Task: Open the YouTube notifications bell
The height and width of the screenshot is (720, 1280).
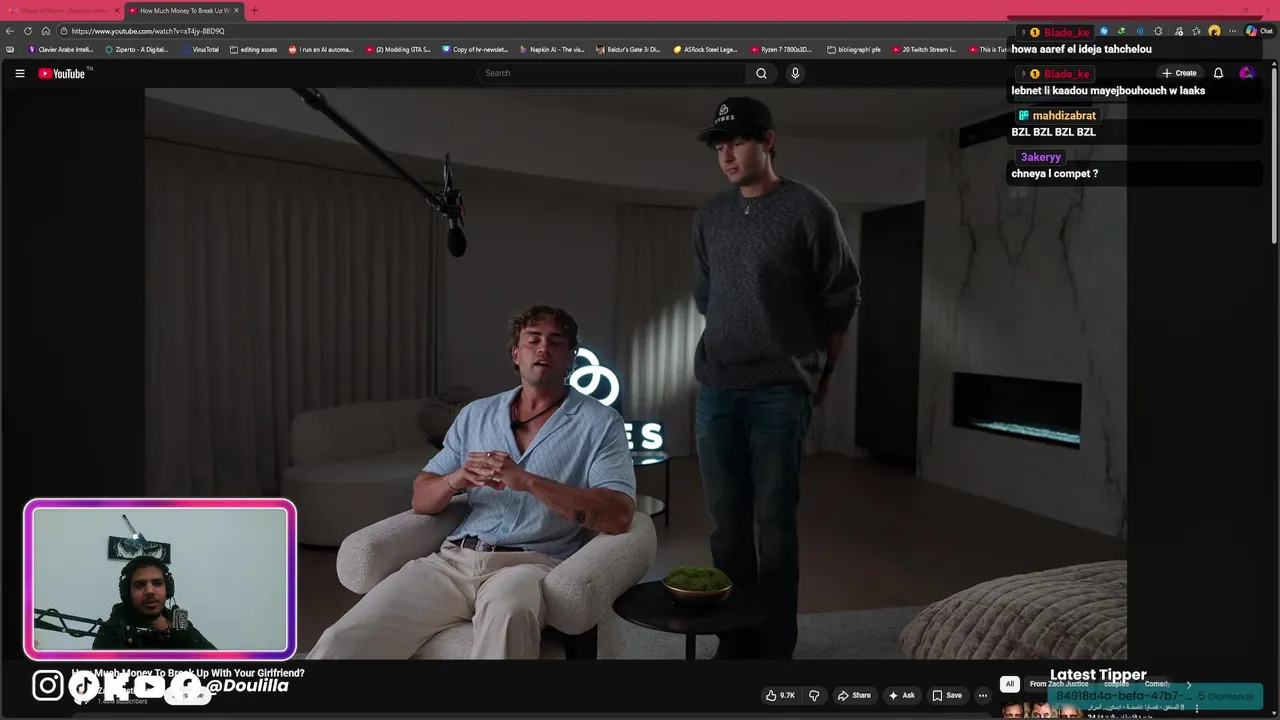Action: [1218, 73]
